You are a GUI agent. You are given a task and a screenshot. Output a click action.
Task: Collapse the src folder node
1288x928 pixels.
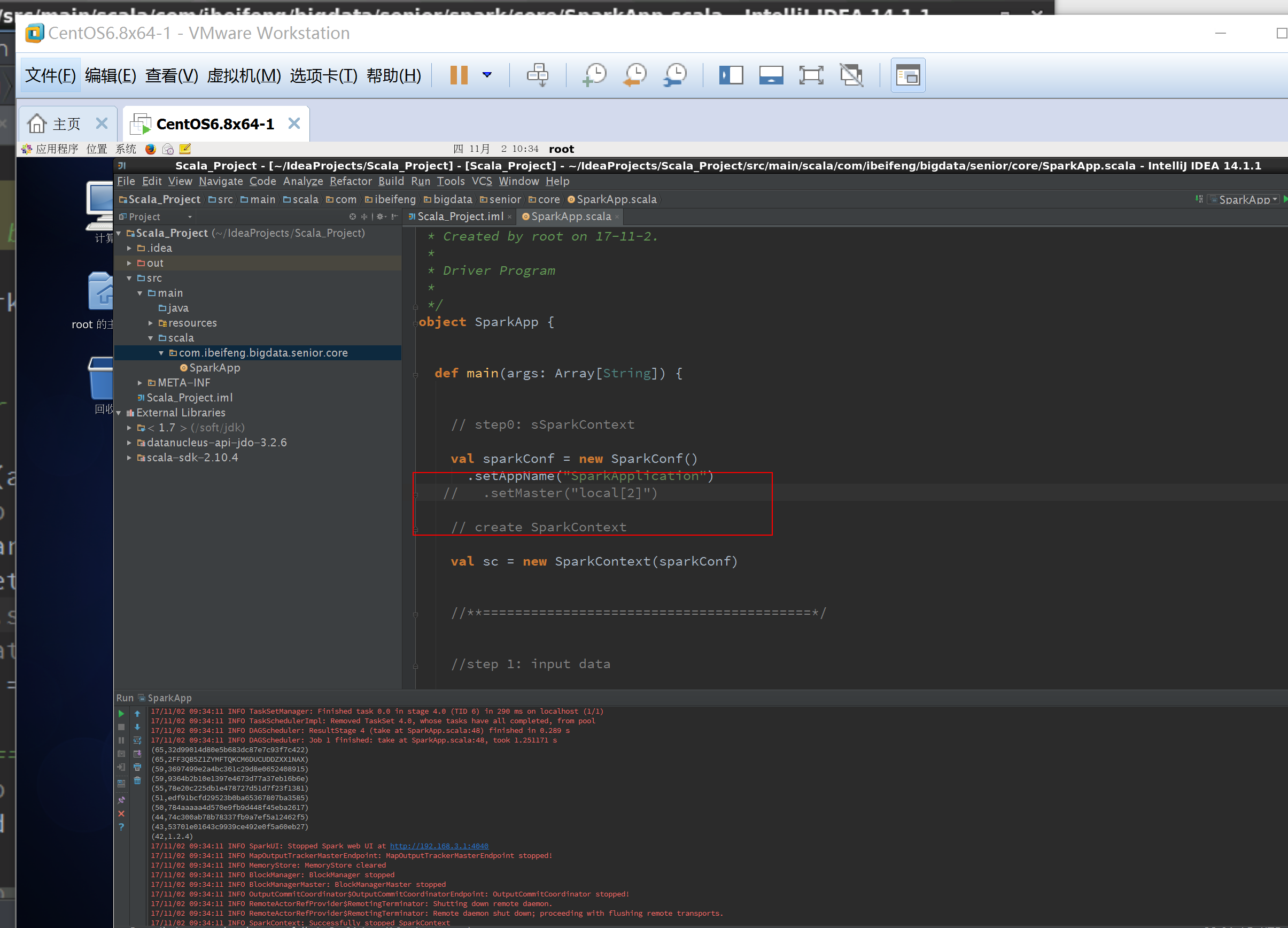[129, 279]
